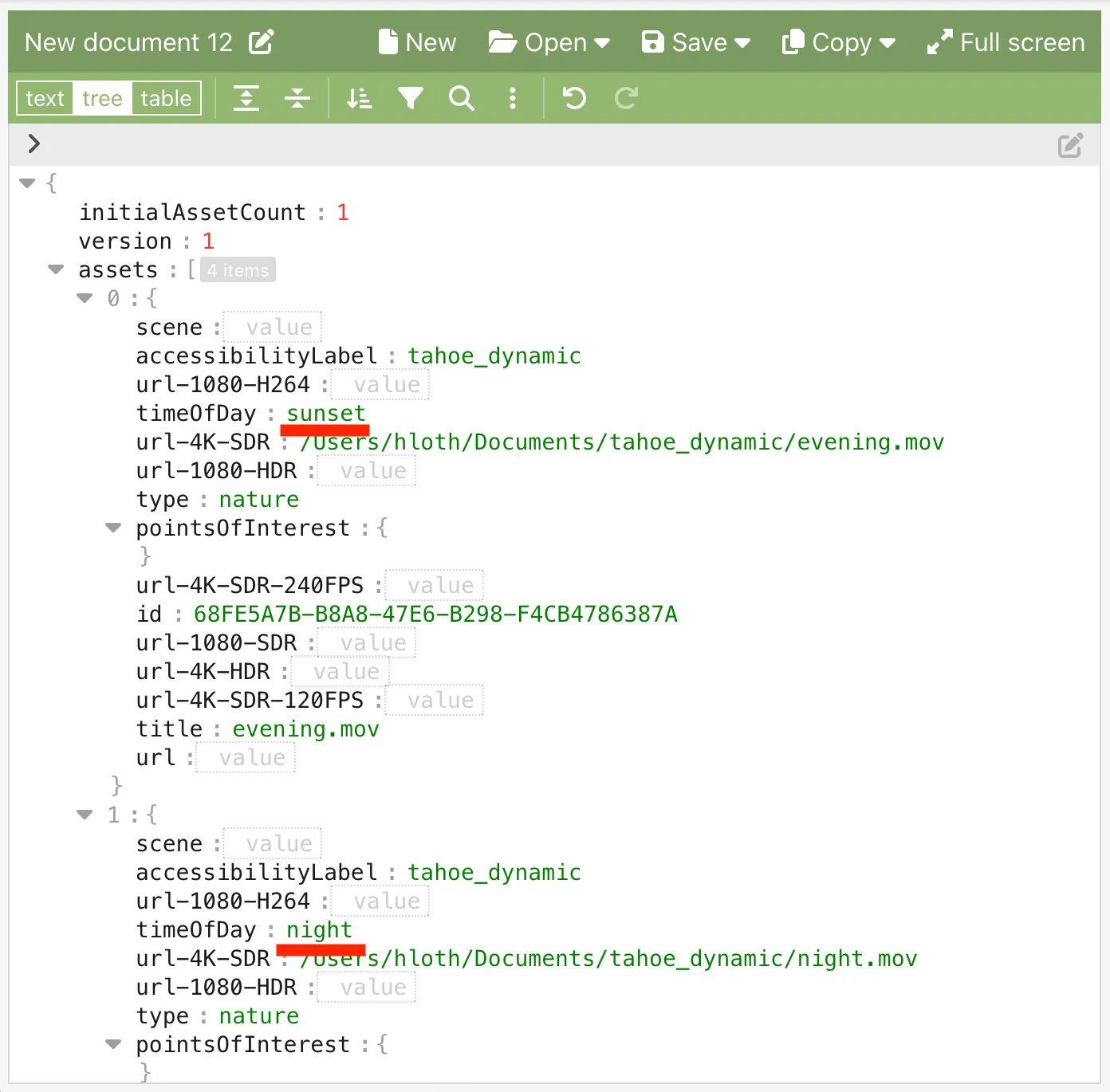Edit the title value 'evening.mov'

click(x=306, y=729)
